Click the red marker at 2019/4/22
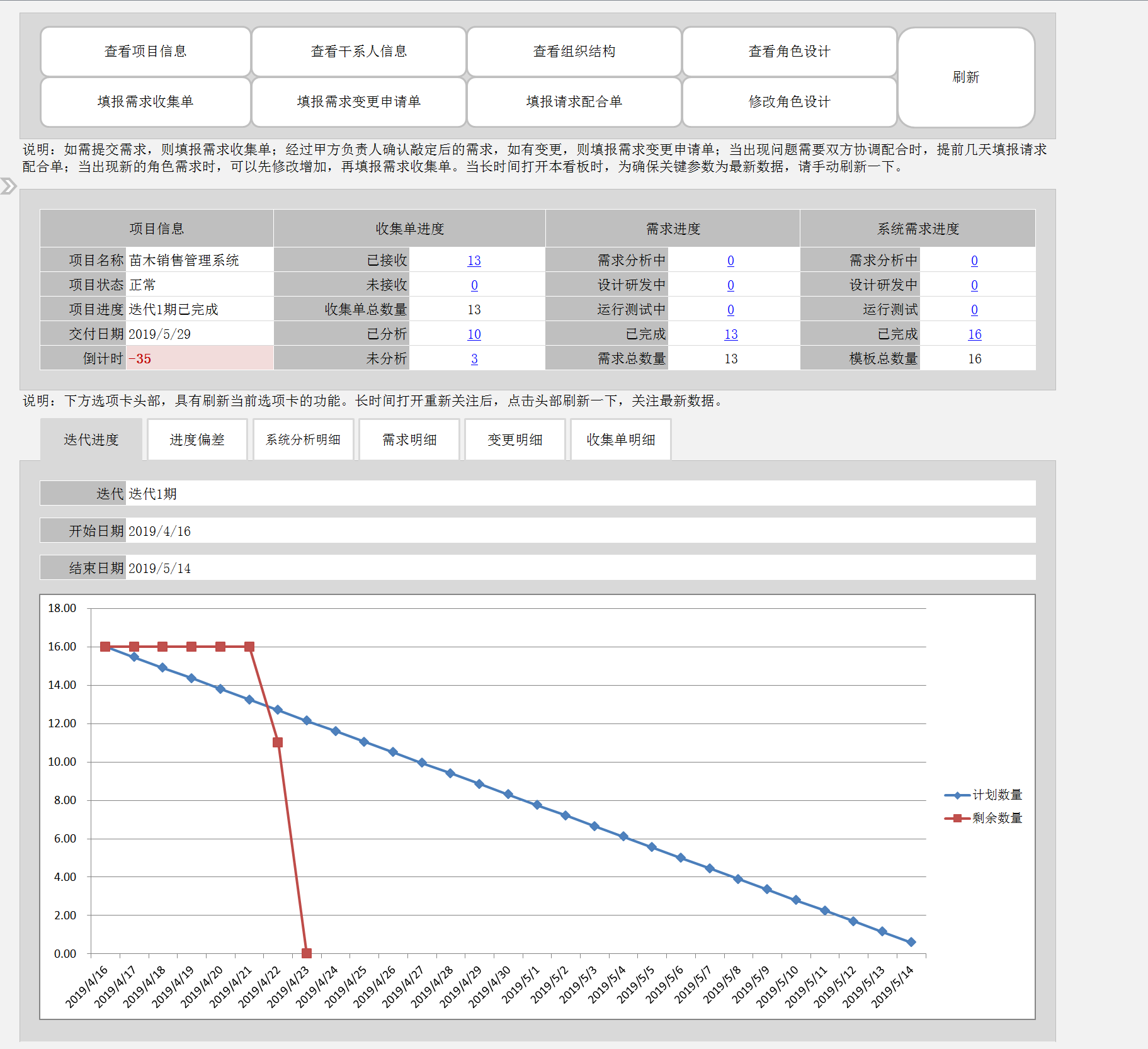 [x=278, y=742]
